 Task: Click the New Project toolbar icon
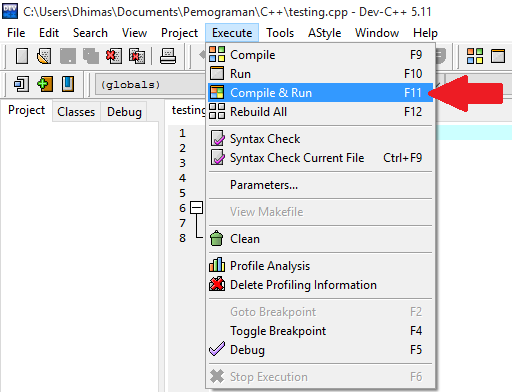[22, 84]
